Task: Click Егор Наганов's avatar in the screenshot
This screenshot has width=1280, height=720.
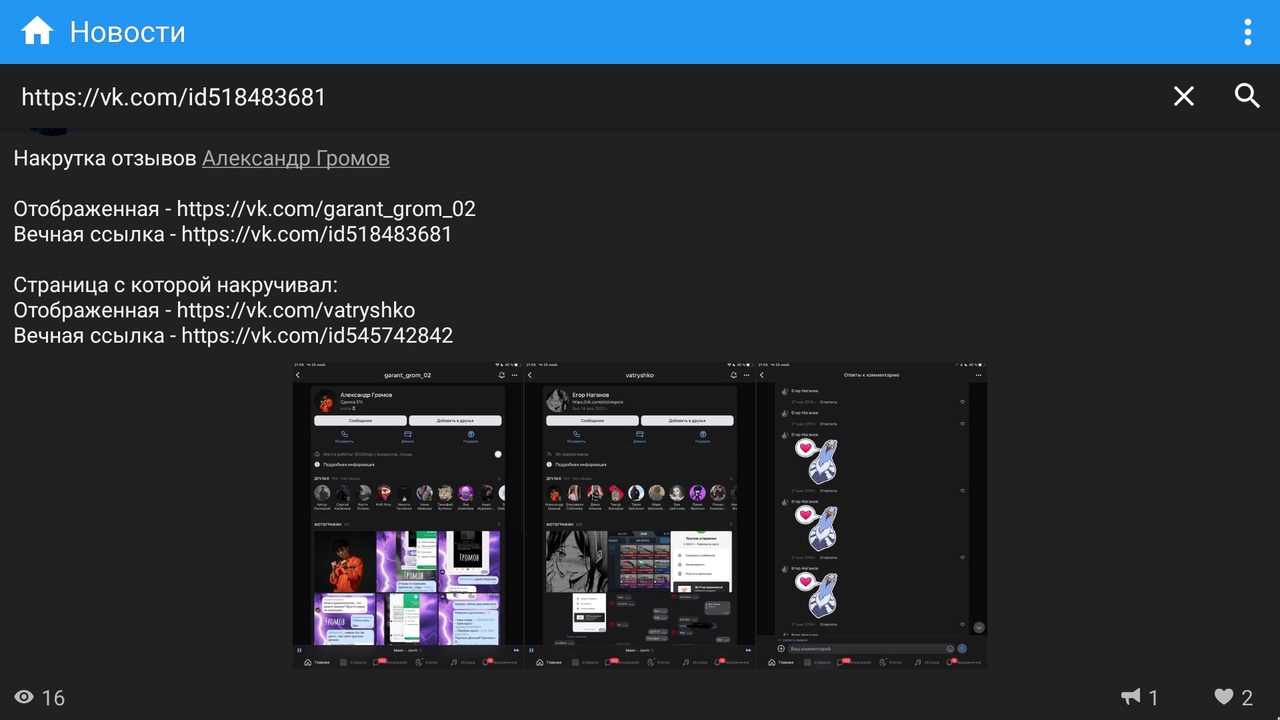Action: (x=557, y=401)
